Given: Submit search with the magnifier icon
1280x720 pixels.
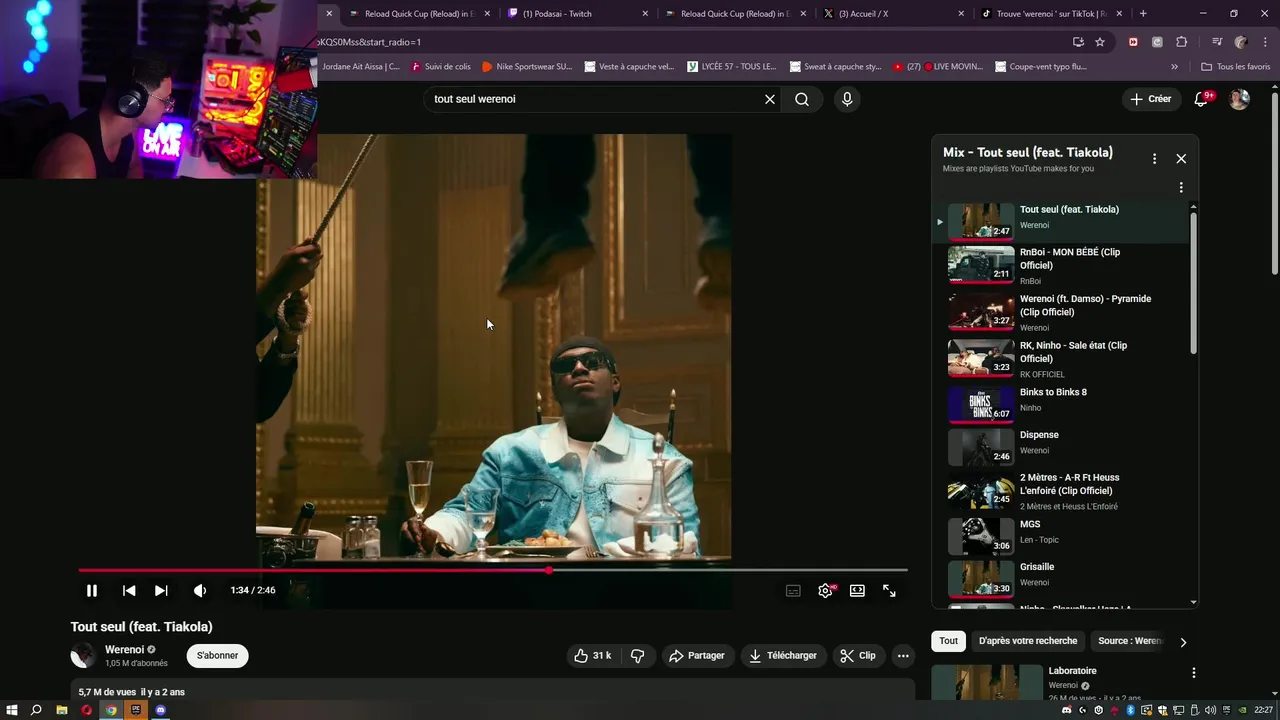Looking at the screenshot, I should tap(802, 99).
